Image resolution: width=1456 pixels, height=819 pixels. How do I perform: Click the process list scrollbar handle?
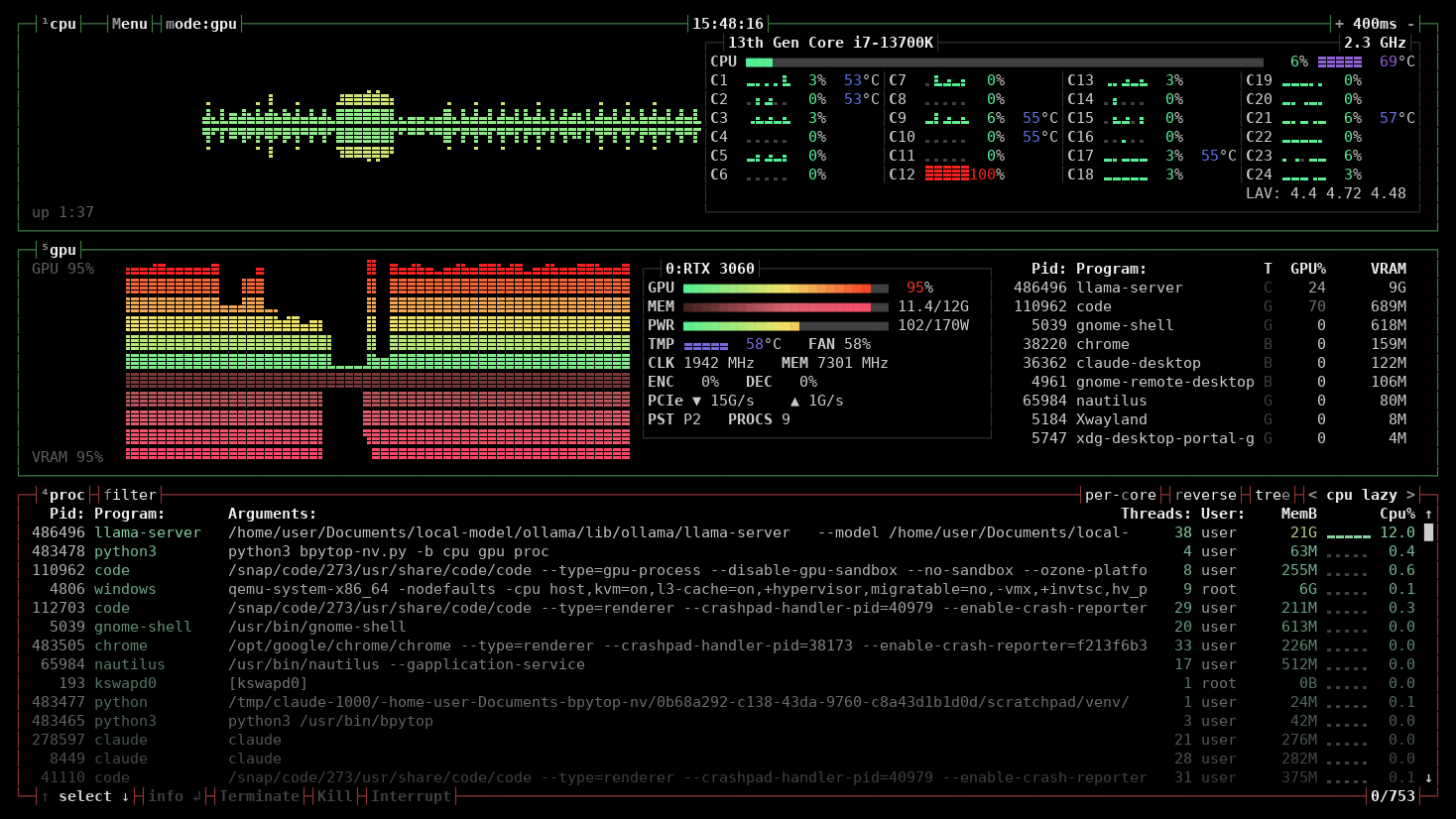coord(1428,532)
